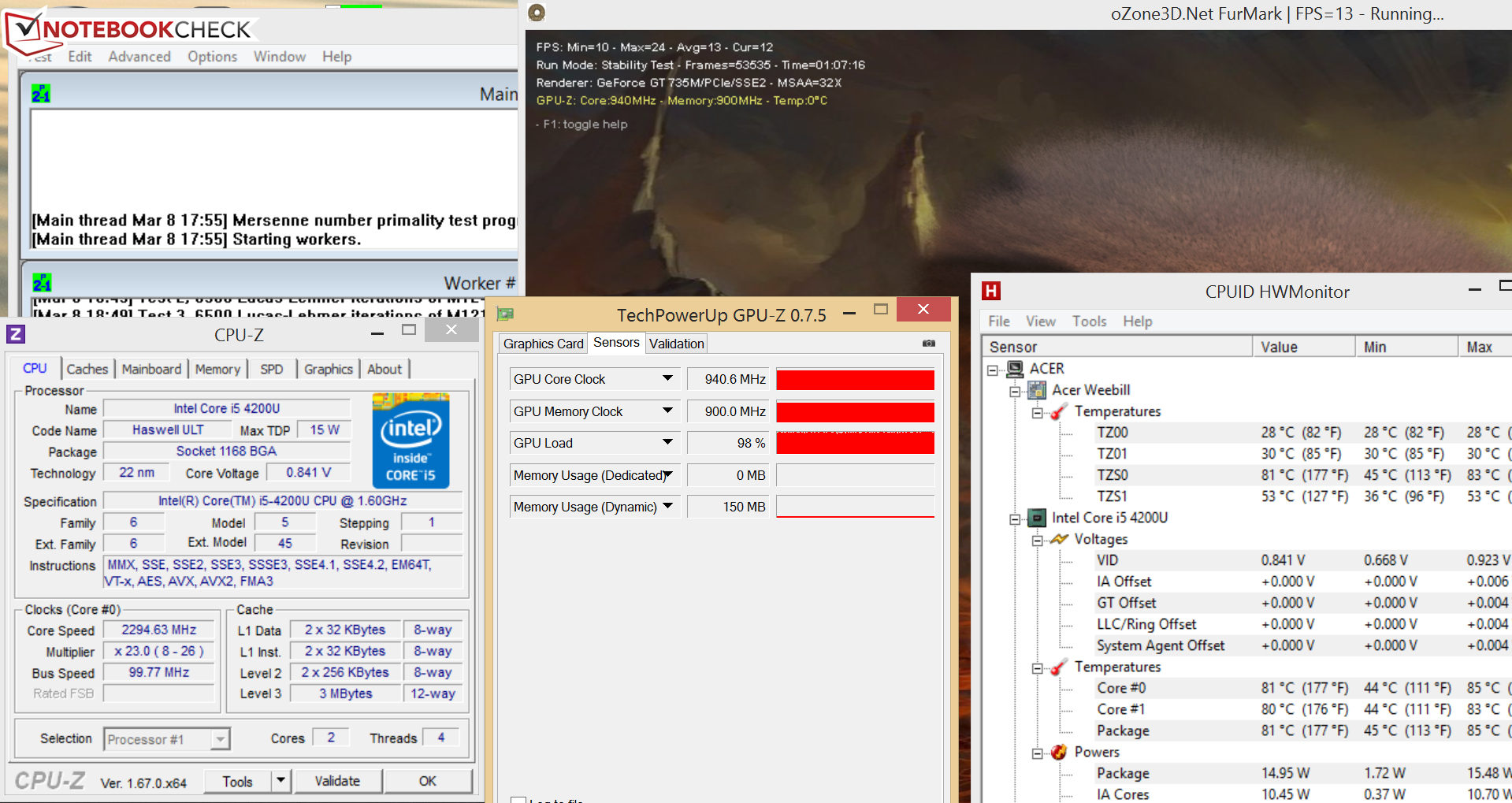Viewport: 1512px width, 803px height.
Task: Click the Powers flame icon
Action: (1059, 752)
